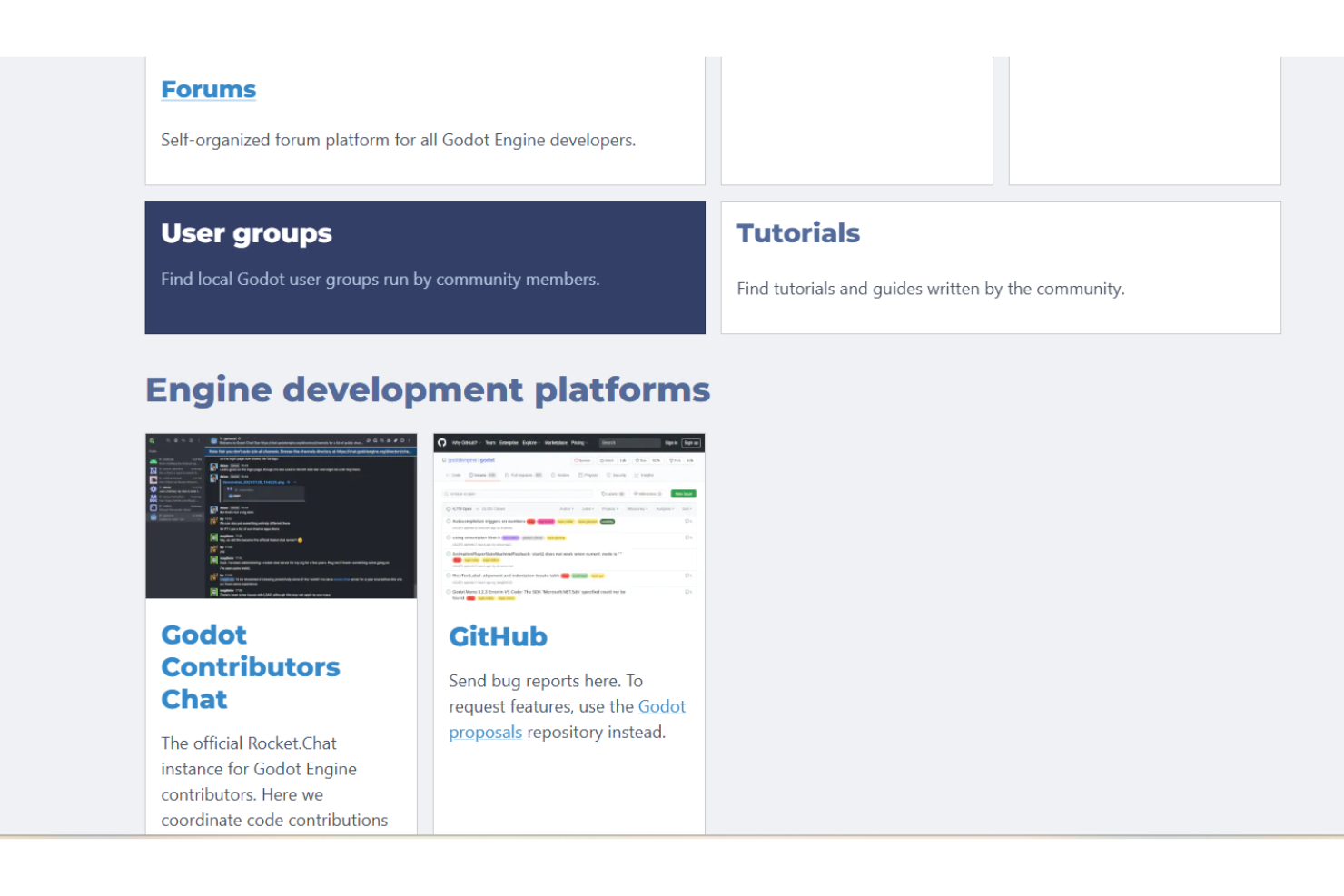The width and height of the screenshot is (1344, 896).
Task: Click 'Find local Godot user groups' description
Action: click(380, 279)
